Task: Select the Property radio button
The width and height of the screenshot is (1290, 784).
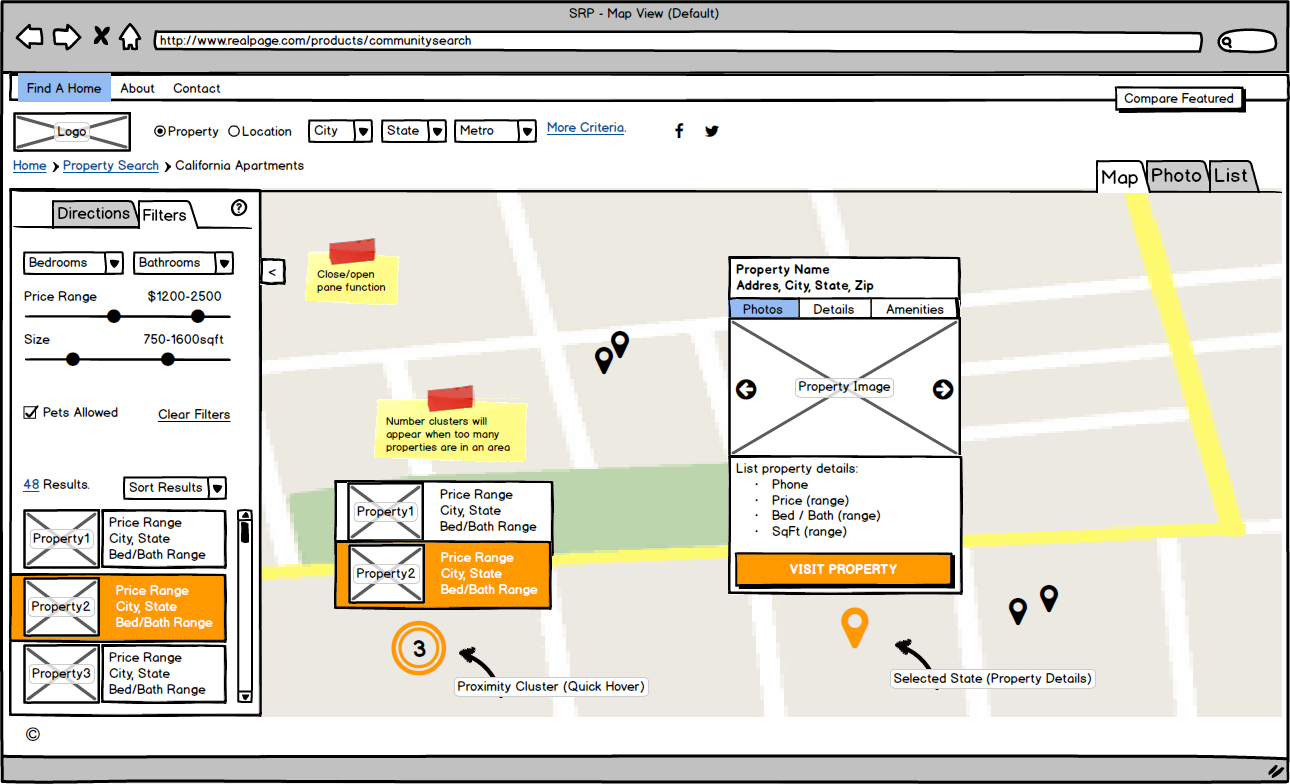Action: (159, 131)
